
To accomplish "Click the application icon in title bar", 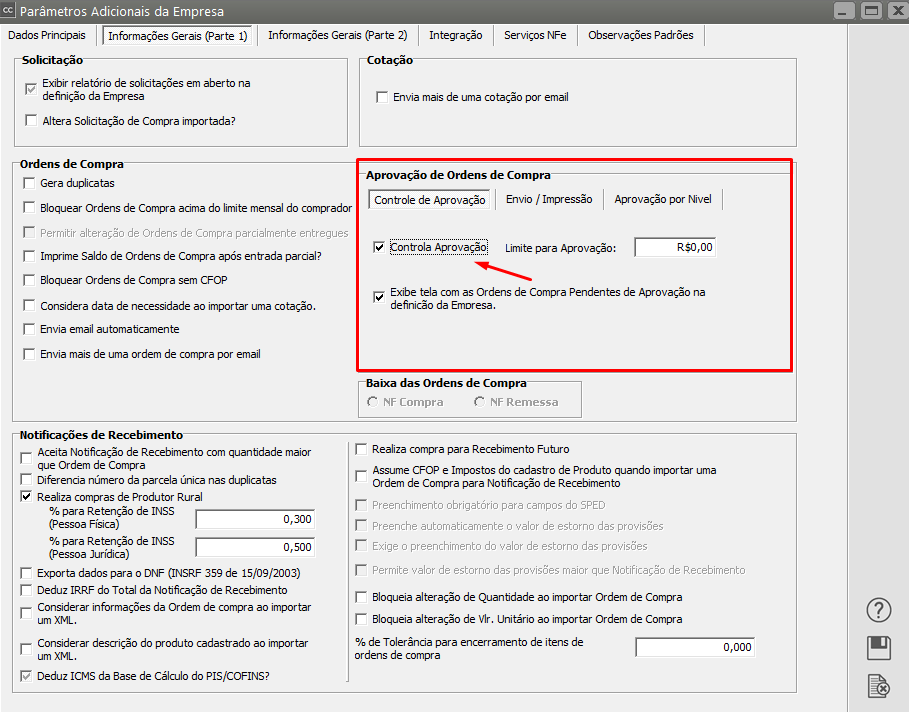I will (x=9, y=11).
